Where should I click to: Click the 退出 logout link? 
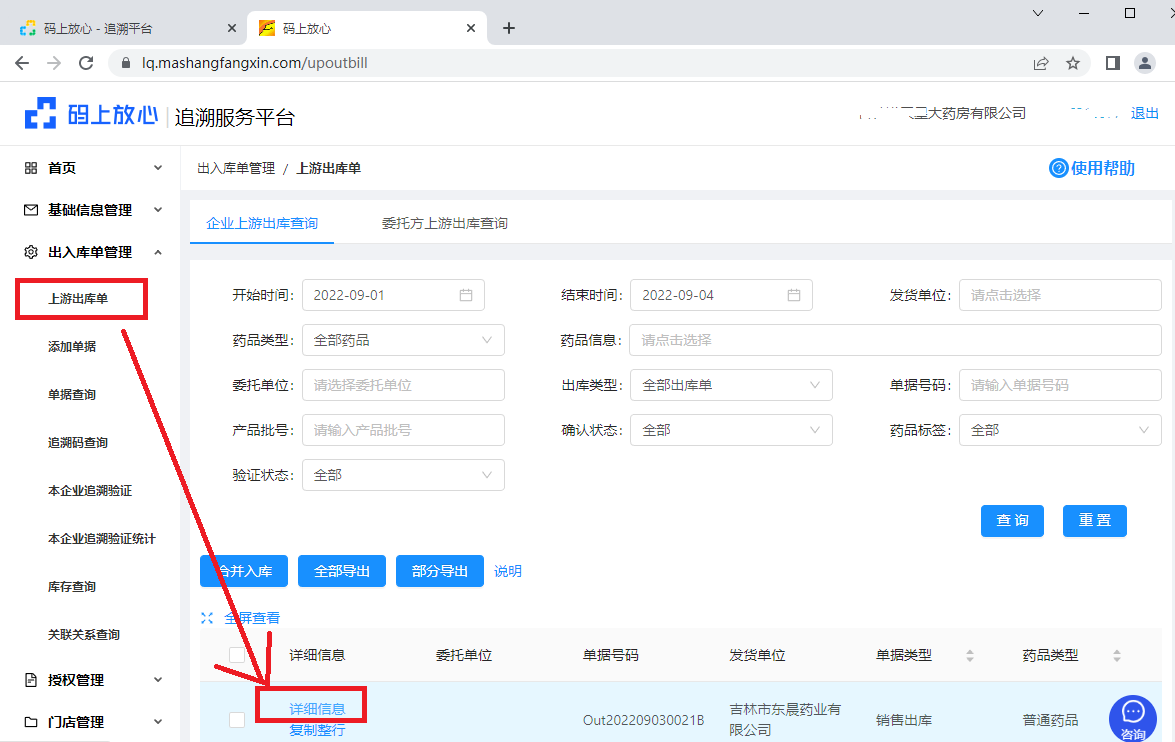(1144, 113)
